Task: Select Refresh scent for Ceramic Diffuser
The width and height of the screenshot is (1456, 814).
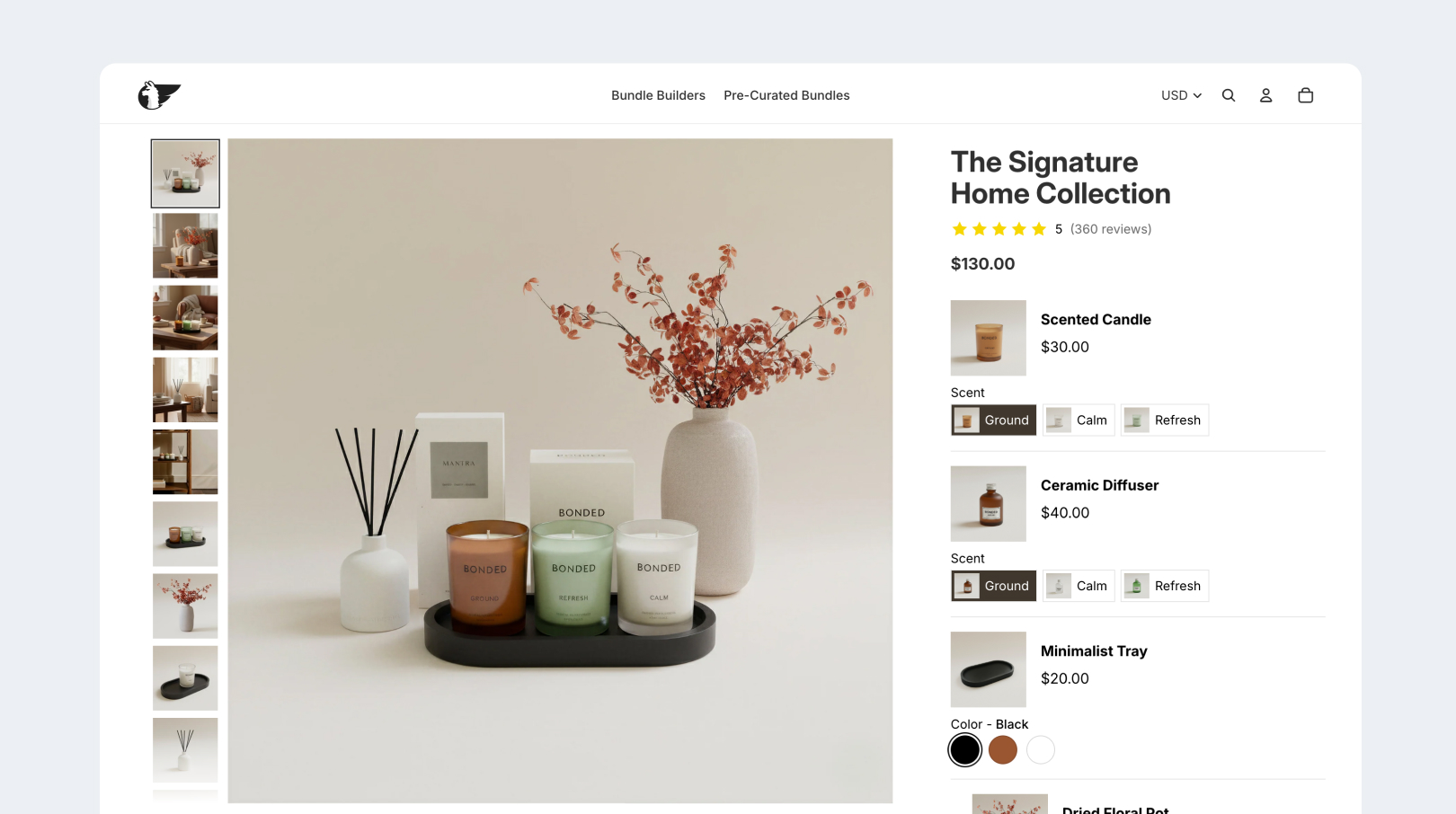Action: pos(1165,586)
